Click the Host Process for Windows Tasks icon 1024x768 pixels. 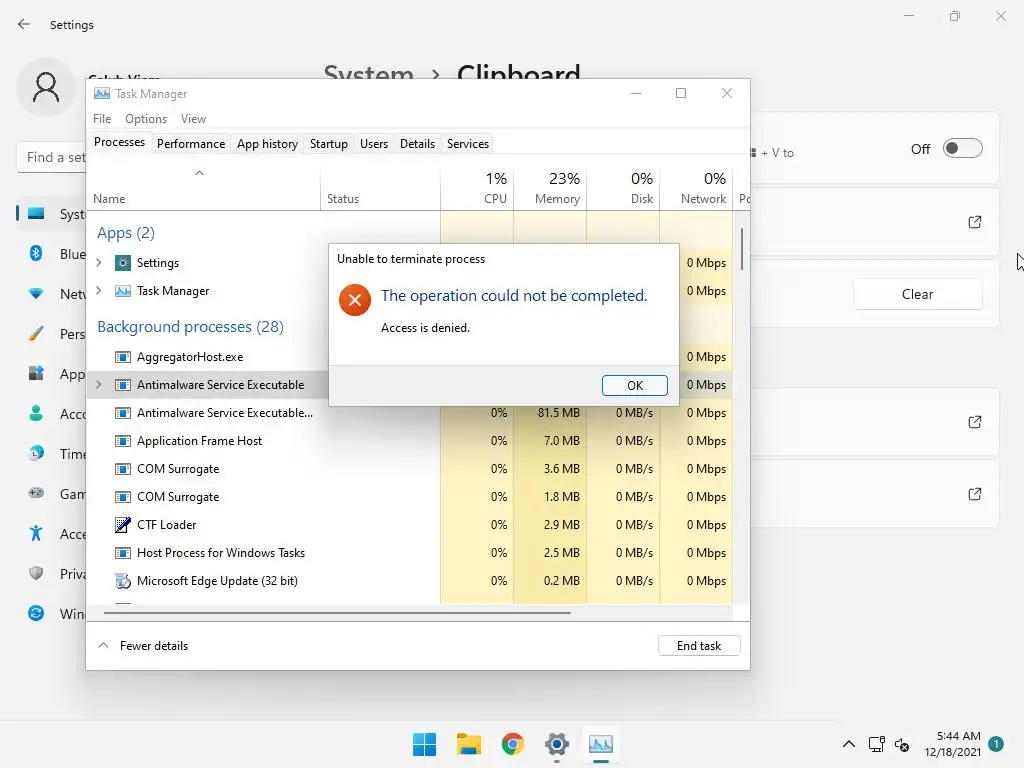point(123,552)
